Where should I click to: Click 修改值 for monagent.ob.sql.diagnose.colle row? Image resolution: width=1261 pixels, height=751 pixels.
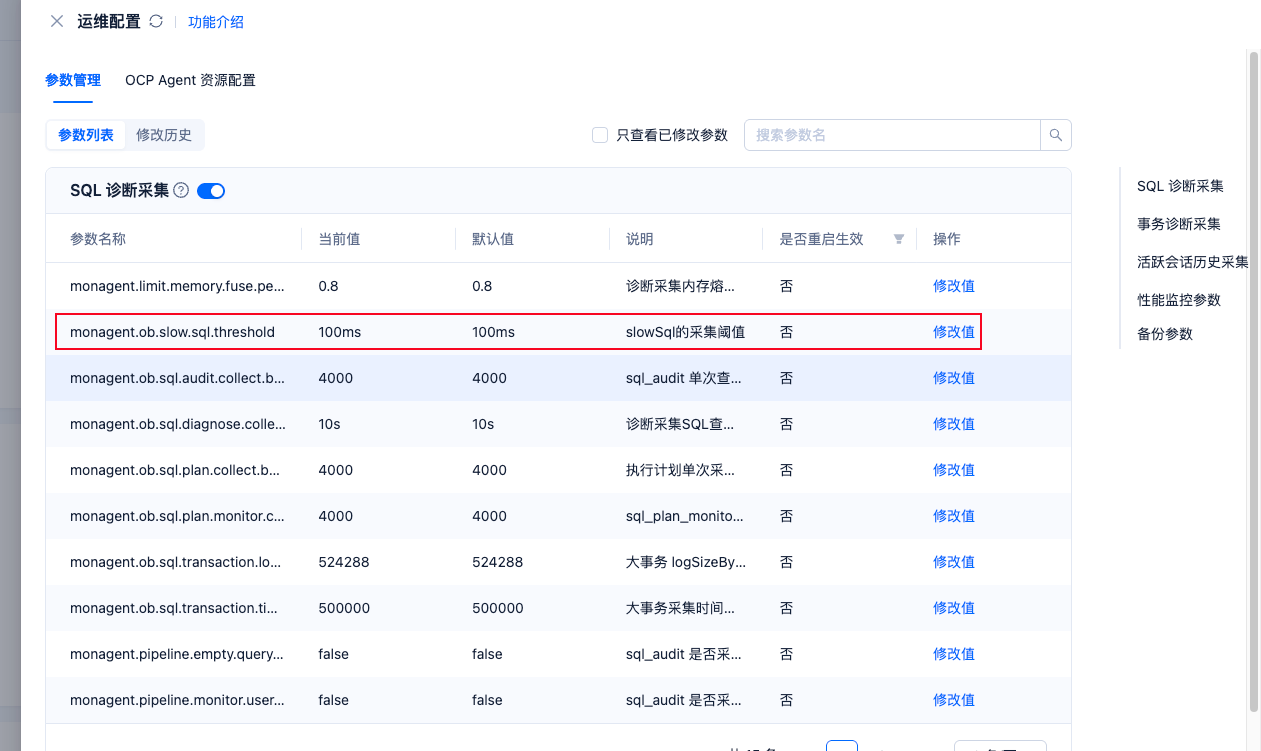point(954,424)
